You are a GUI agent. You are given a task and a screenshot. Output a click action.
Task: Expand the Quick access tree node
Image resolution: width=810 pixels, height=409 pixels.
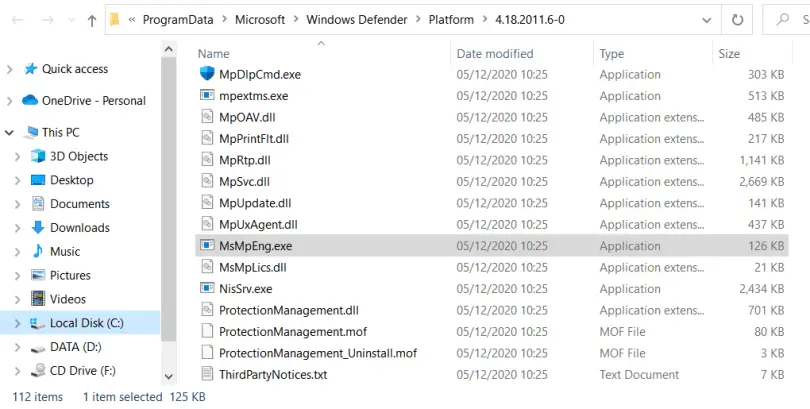pos(9,69)
